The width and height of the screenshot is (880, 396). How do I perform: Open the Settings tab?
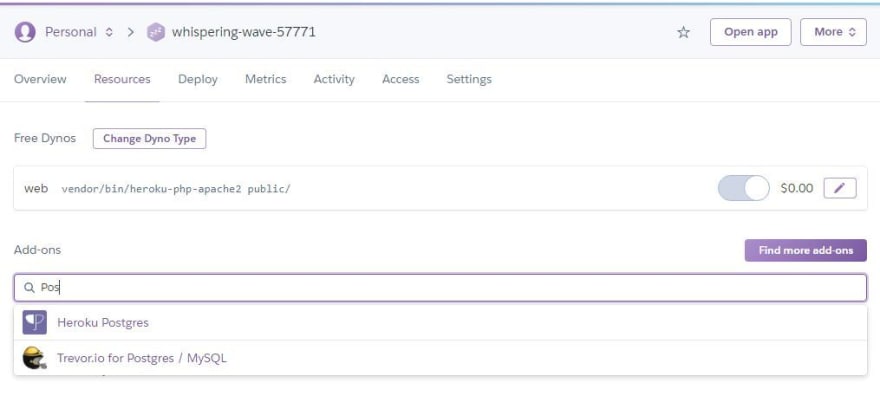coord(469,79)
